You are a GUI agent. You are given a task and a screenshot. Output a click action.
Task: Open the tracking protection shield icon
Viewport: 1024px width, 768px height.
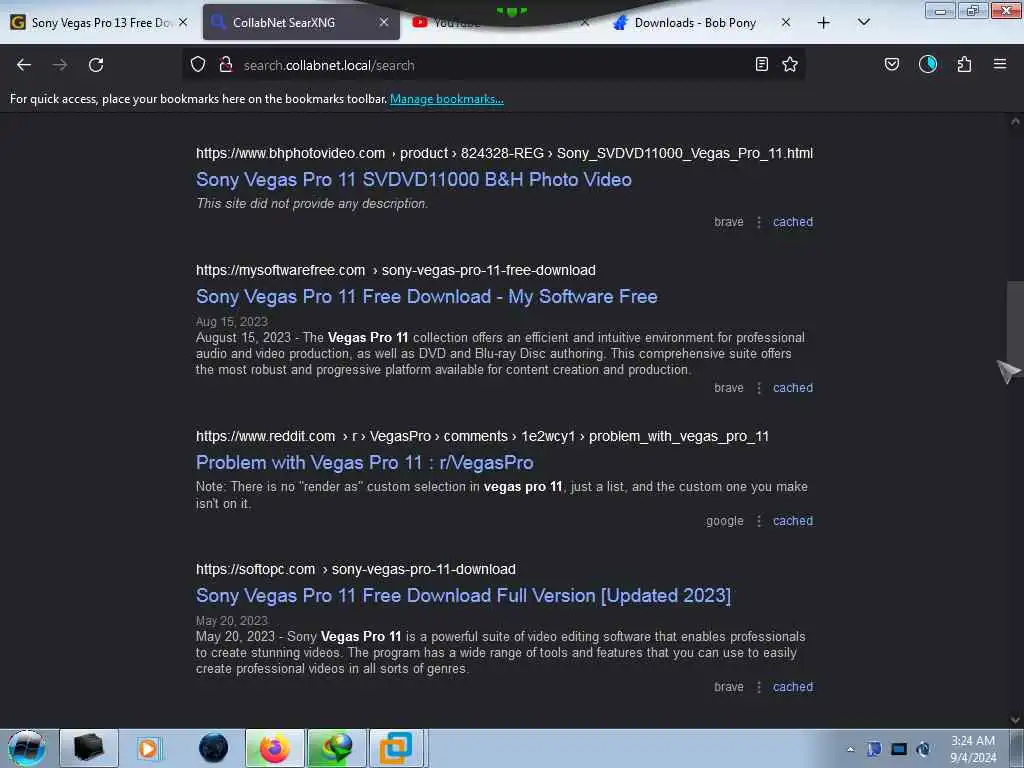[198, 64]
